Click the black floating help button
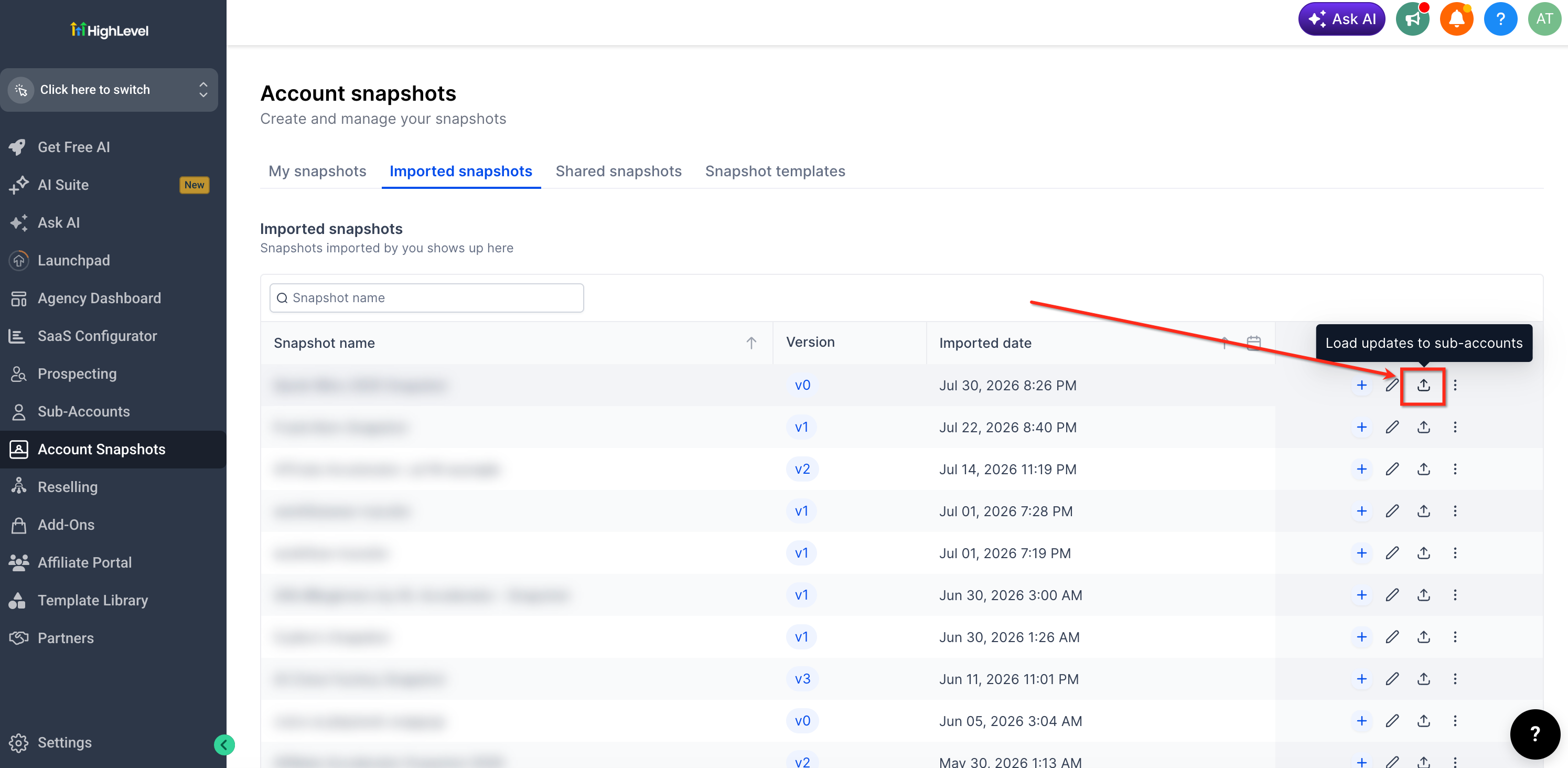 (1534, 734)
